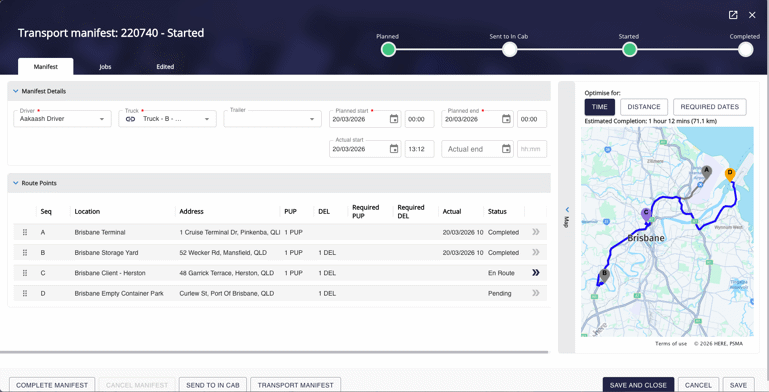
Task: Open manifest in new window icon
Action: pos(733,15)
